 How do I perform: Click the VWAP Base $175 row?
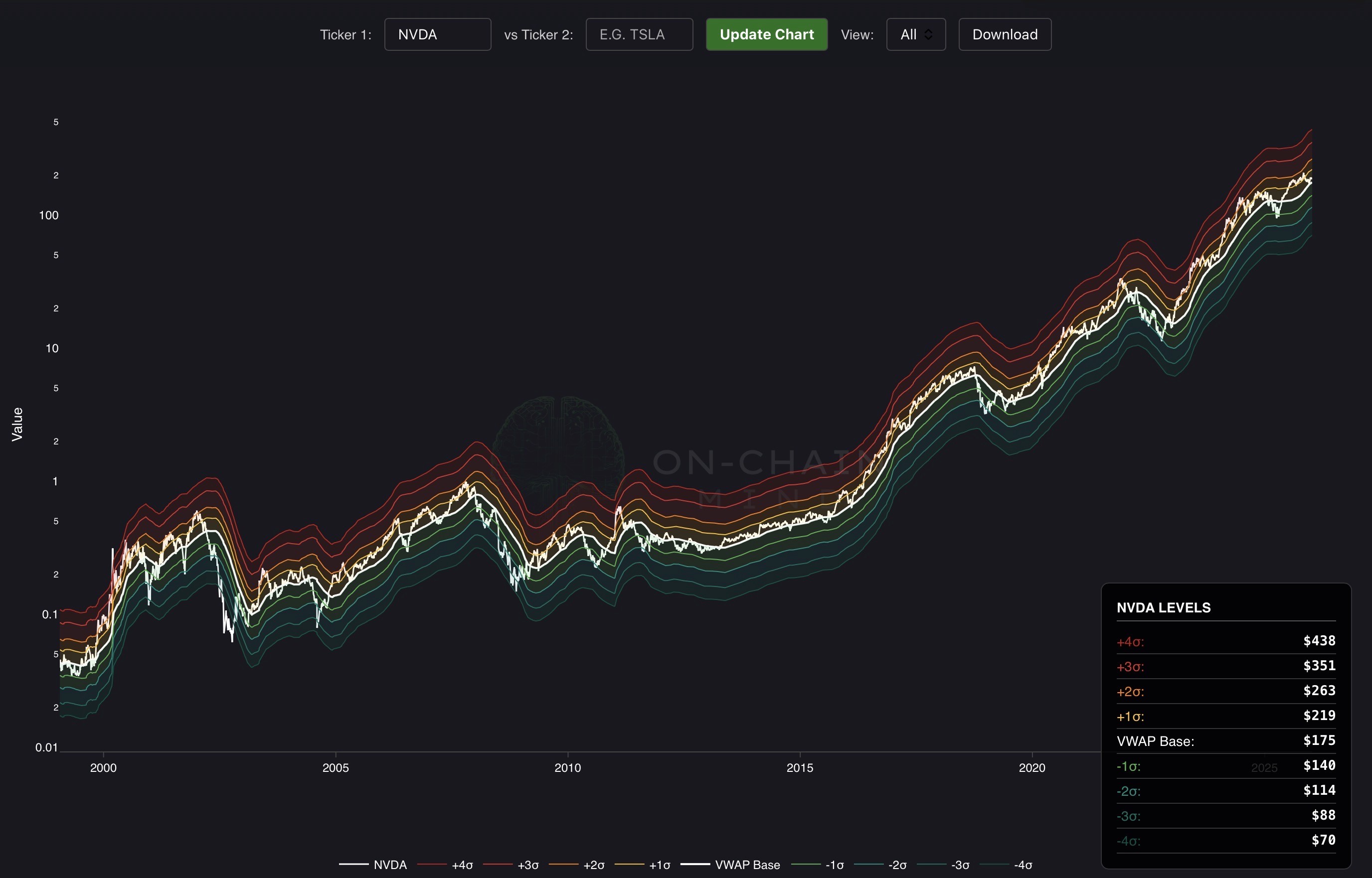(x=1225, y=741)
